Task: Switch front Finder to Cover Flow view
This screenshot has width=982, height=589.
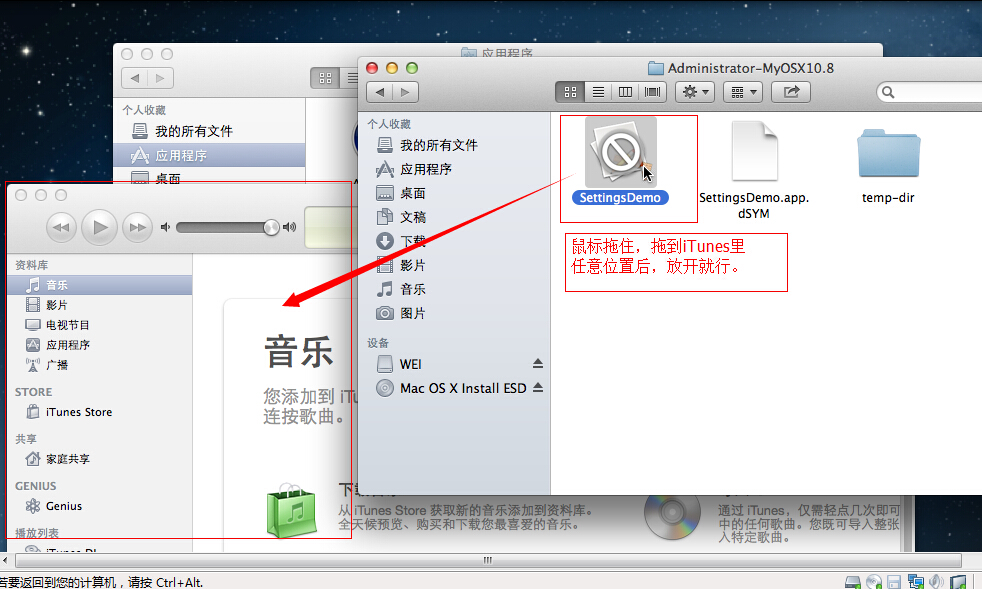Action: click(x=652, y=92)
